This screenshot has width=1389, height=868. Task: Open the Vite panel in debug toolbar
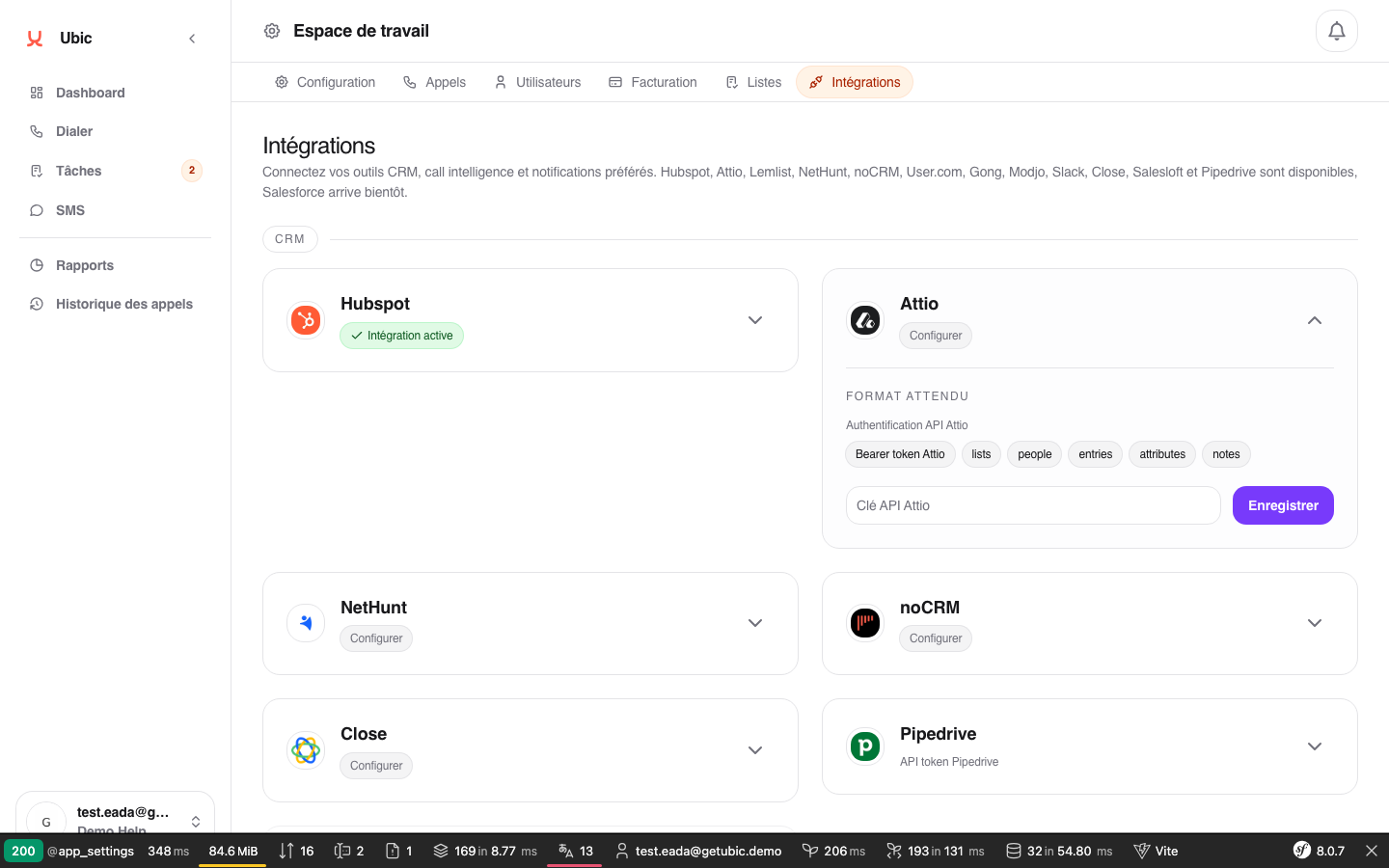(1156, 851)
